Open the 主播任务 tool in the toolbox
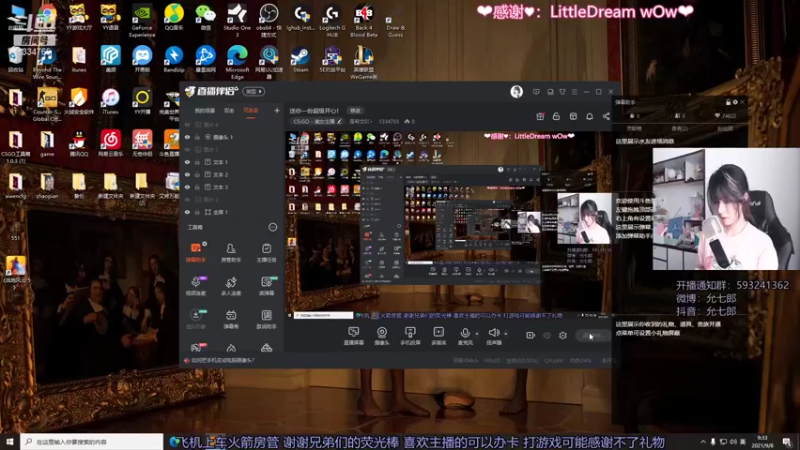This screenshot has height=450, width=800. [x=266, y=253]
